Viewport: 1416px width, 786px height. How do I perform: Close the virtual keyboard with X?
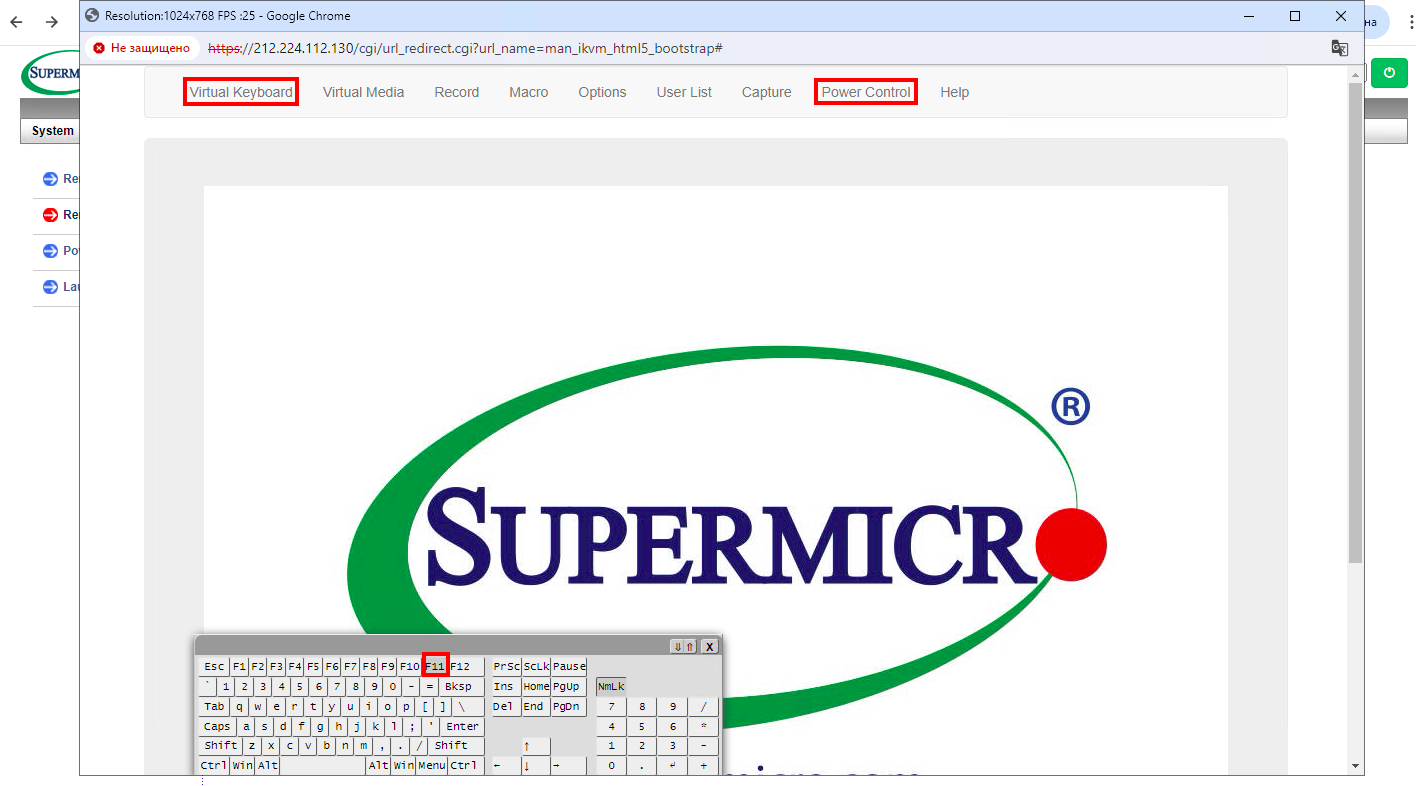pyautogui.click(x=709, y=646)
